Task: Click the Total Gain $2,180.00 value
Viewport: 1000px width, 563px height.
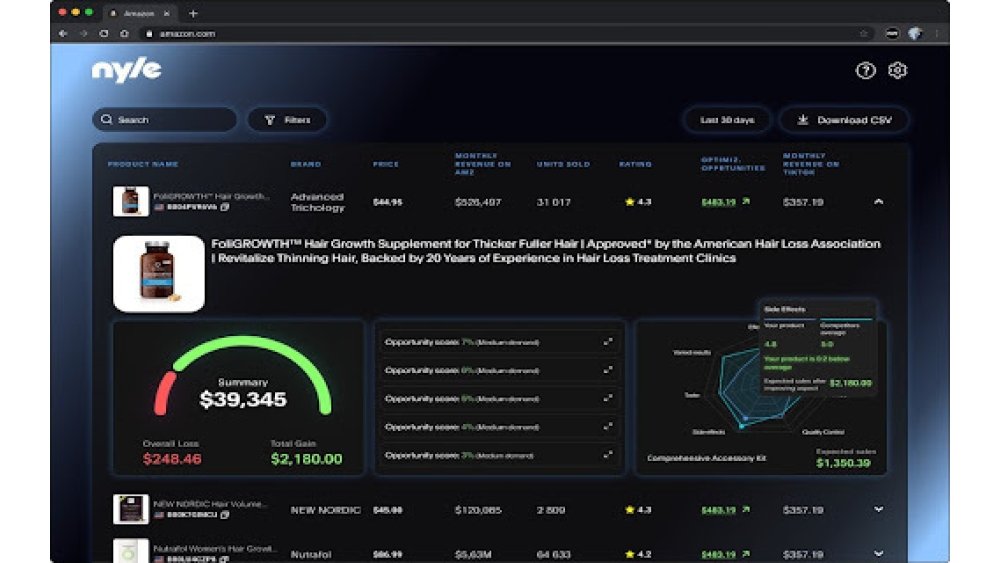Action: 306,459
